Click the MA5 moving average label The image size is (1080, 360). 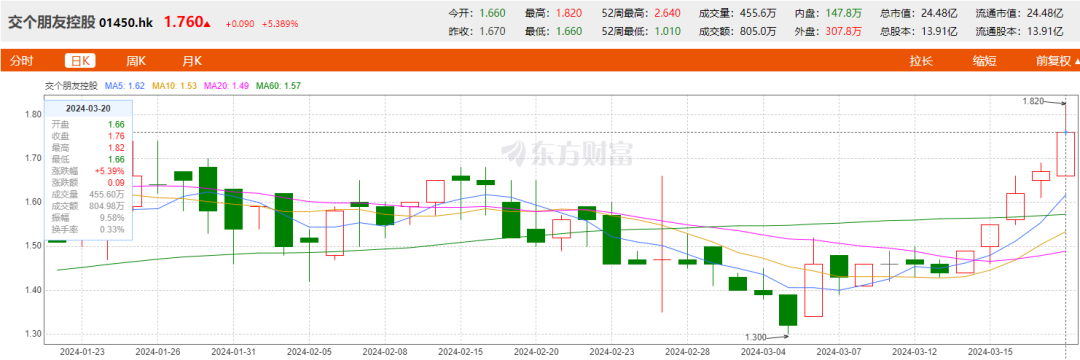124,86
